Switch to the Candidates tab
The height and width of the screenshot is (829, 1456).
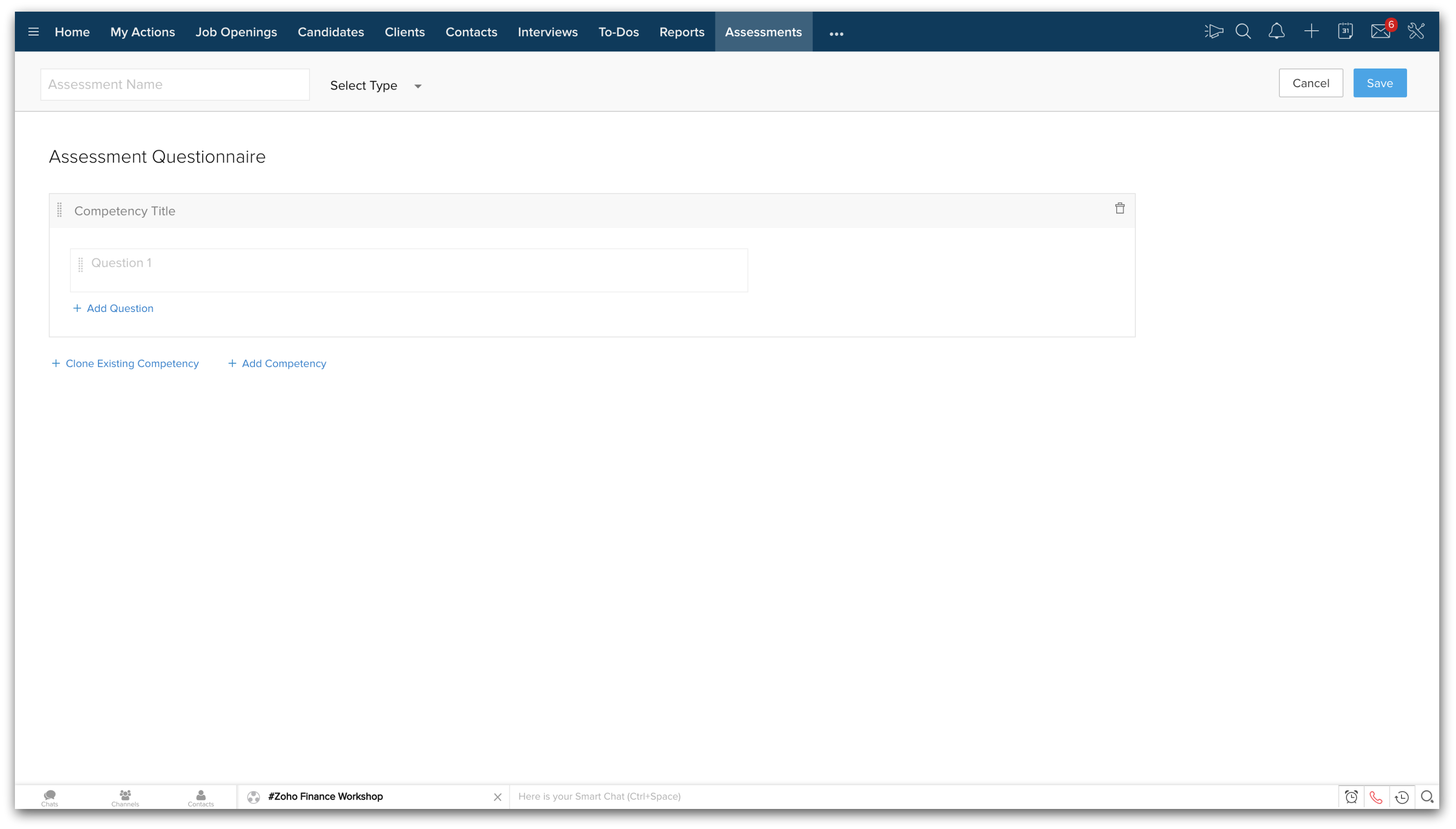click(x=330, y=32)
